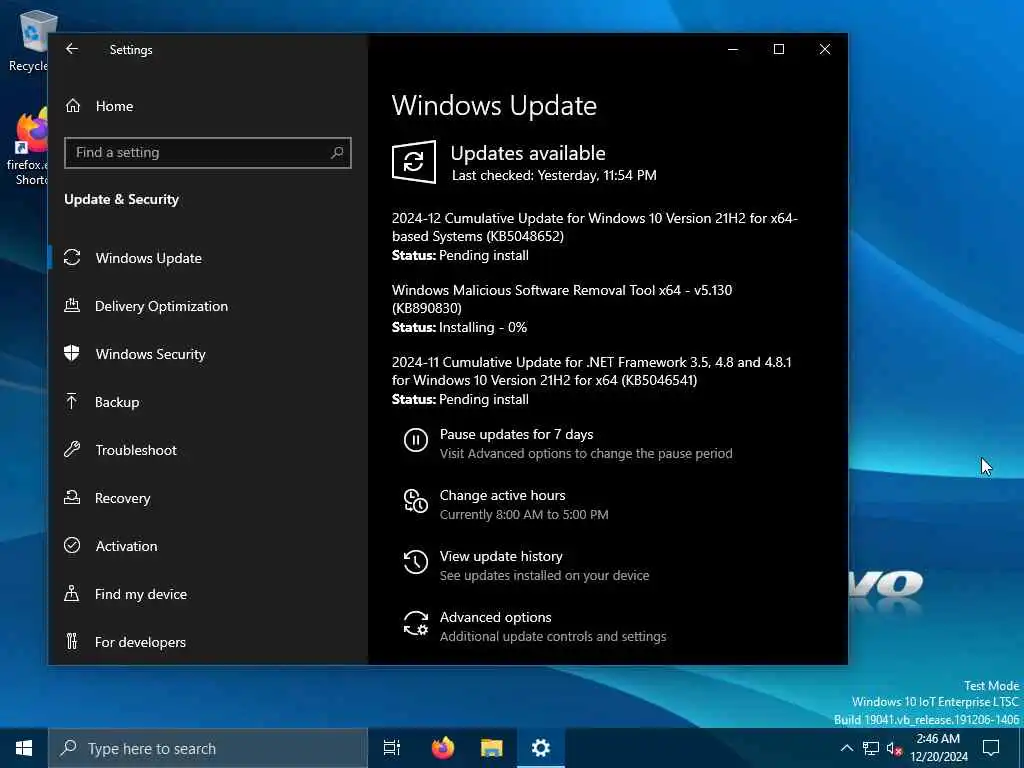This screenshot has height=768, width=1024.
Task: Click the large Updates available refresh icon
Action: [x=413, y=161]
